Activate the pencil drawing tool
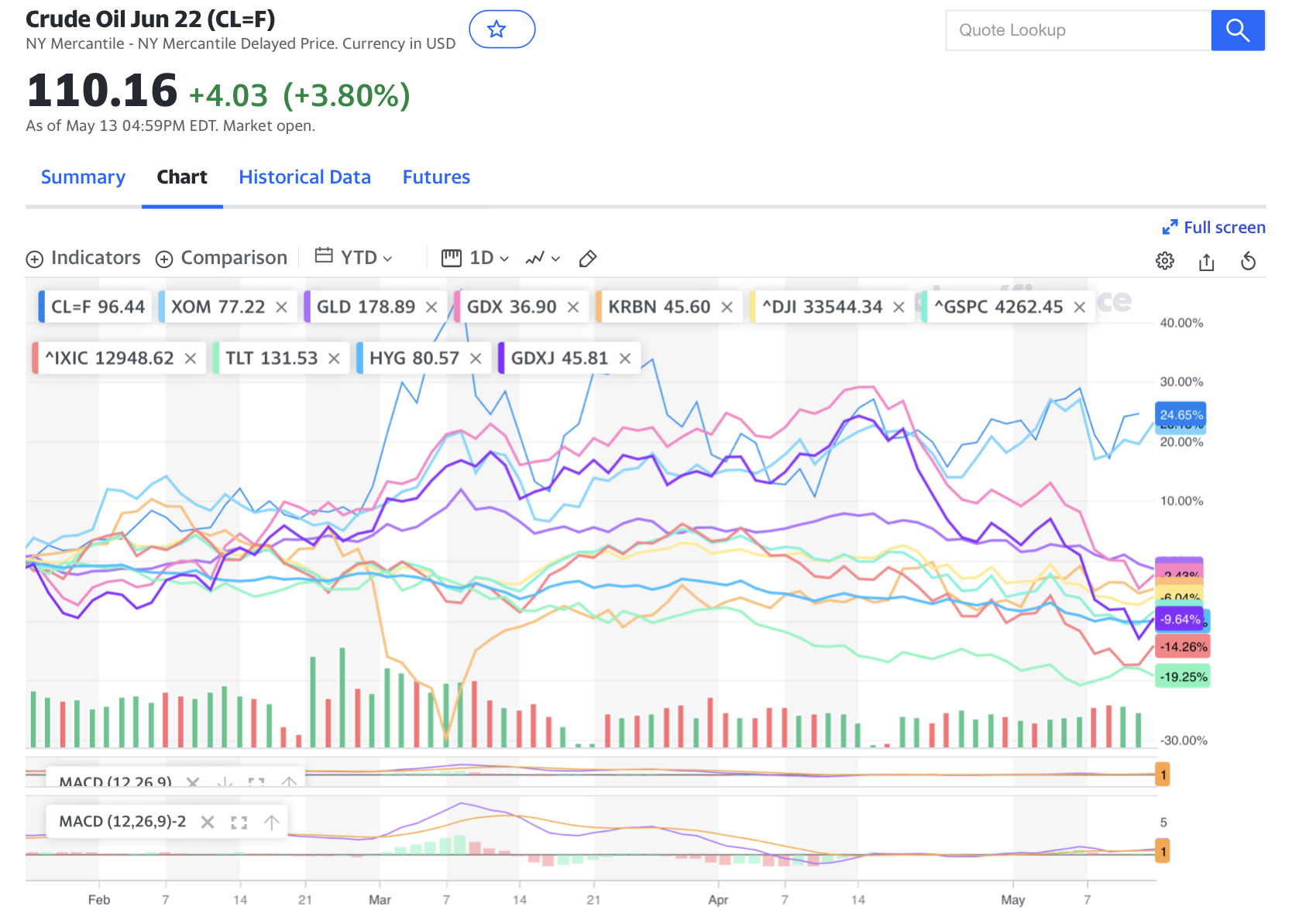Viewport: 1292px width, 924px height. [x=588, y=258]
